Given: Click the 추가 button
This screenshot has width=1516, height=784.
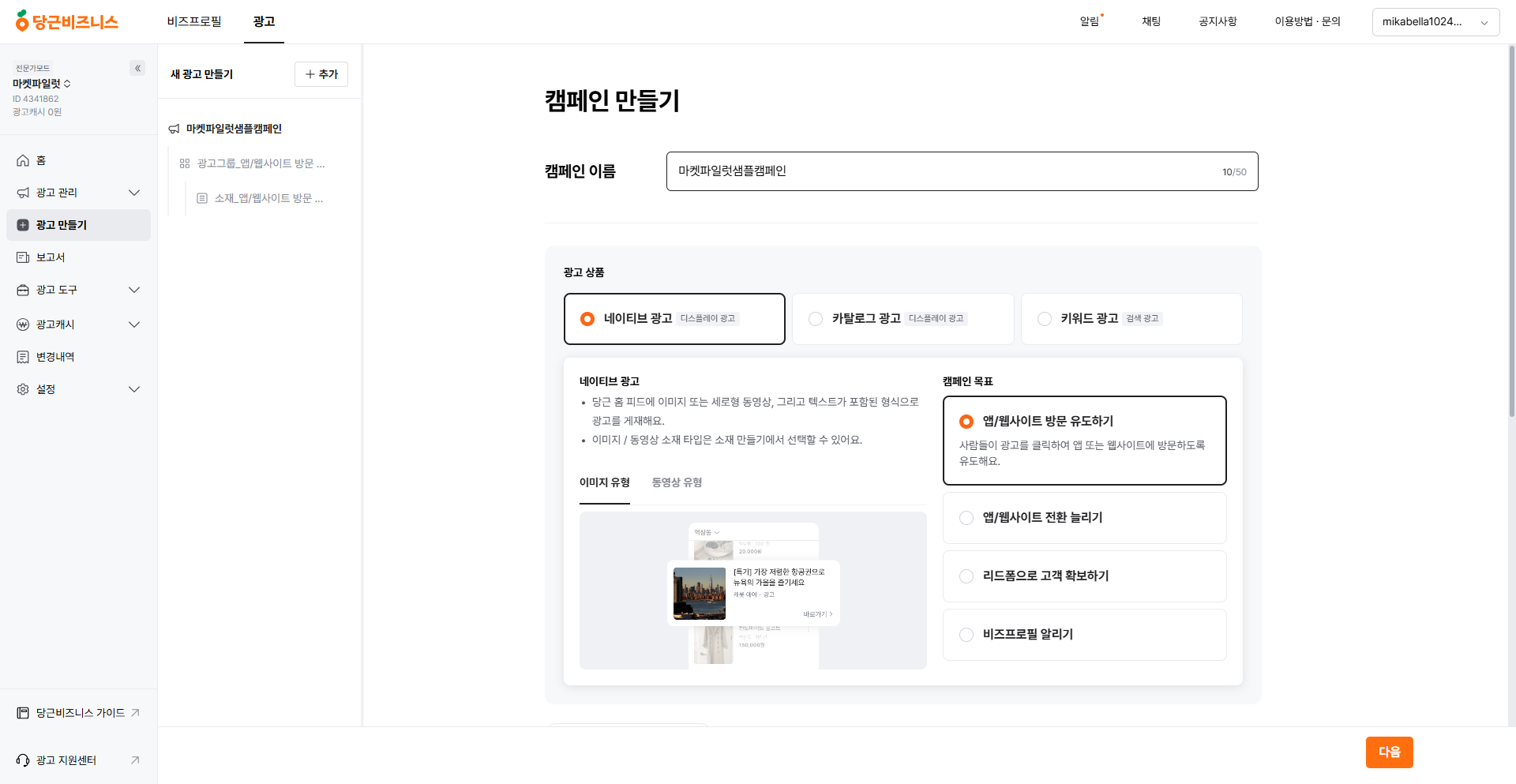Looking at the screenshot, I should click(x=321, y=74).
